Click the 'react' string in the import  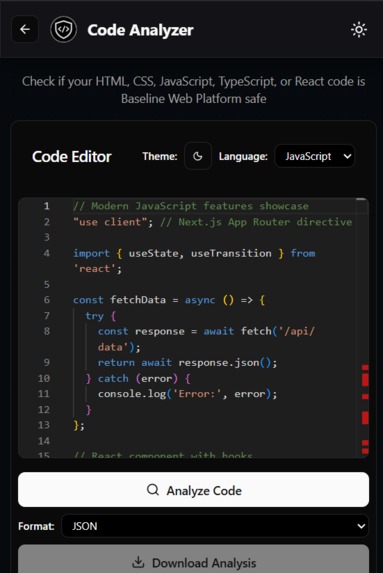94,269
